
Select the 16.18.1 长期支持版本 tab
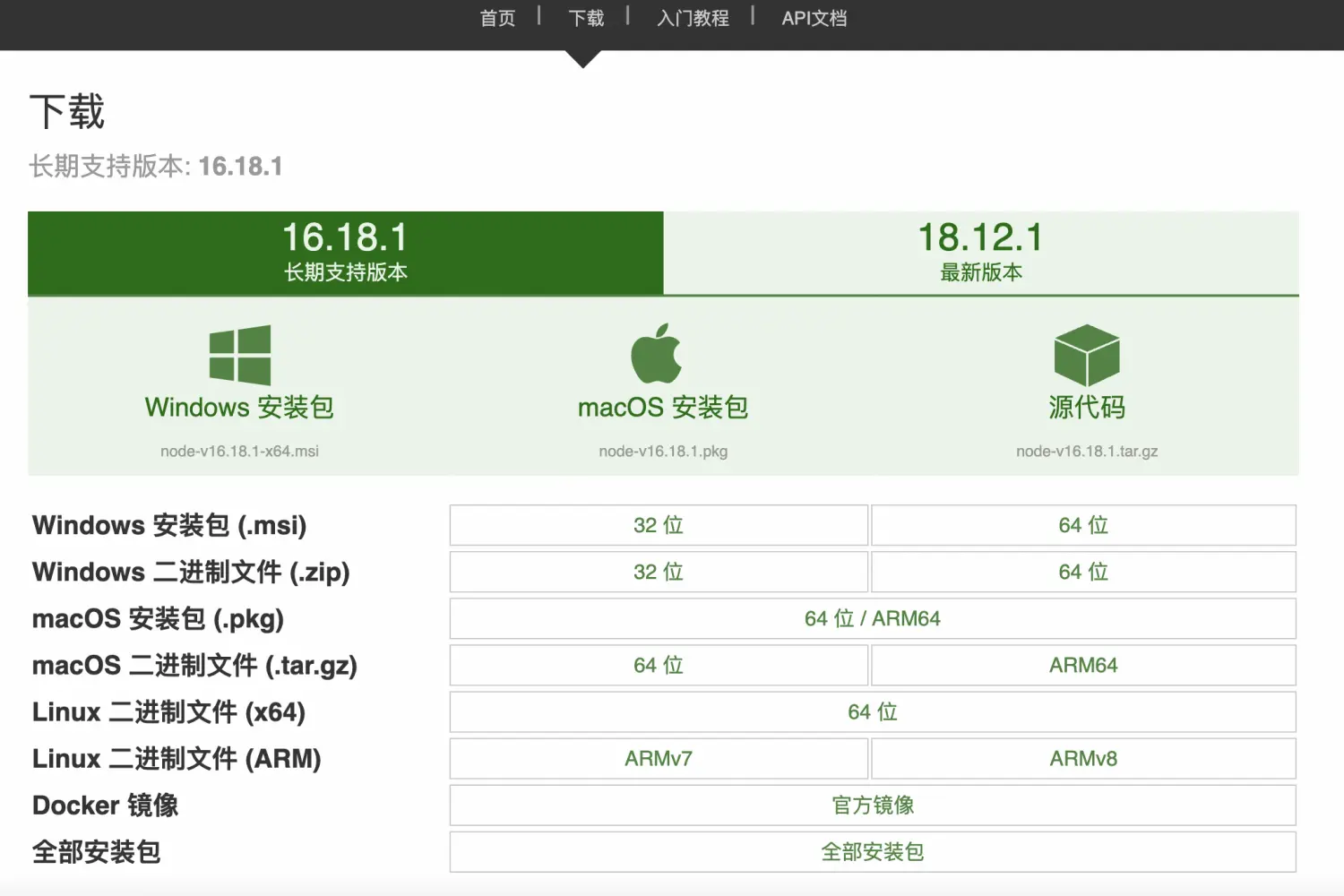click(x=346, y=253)
